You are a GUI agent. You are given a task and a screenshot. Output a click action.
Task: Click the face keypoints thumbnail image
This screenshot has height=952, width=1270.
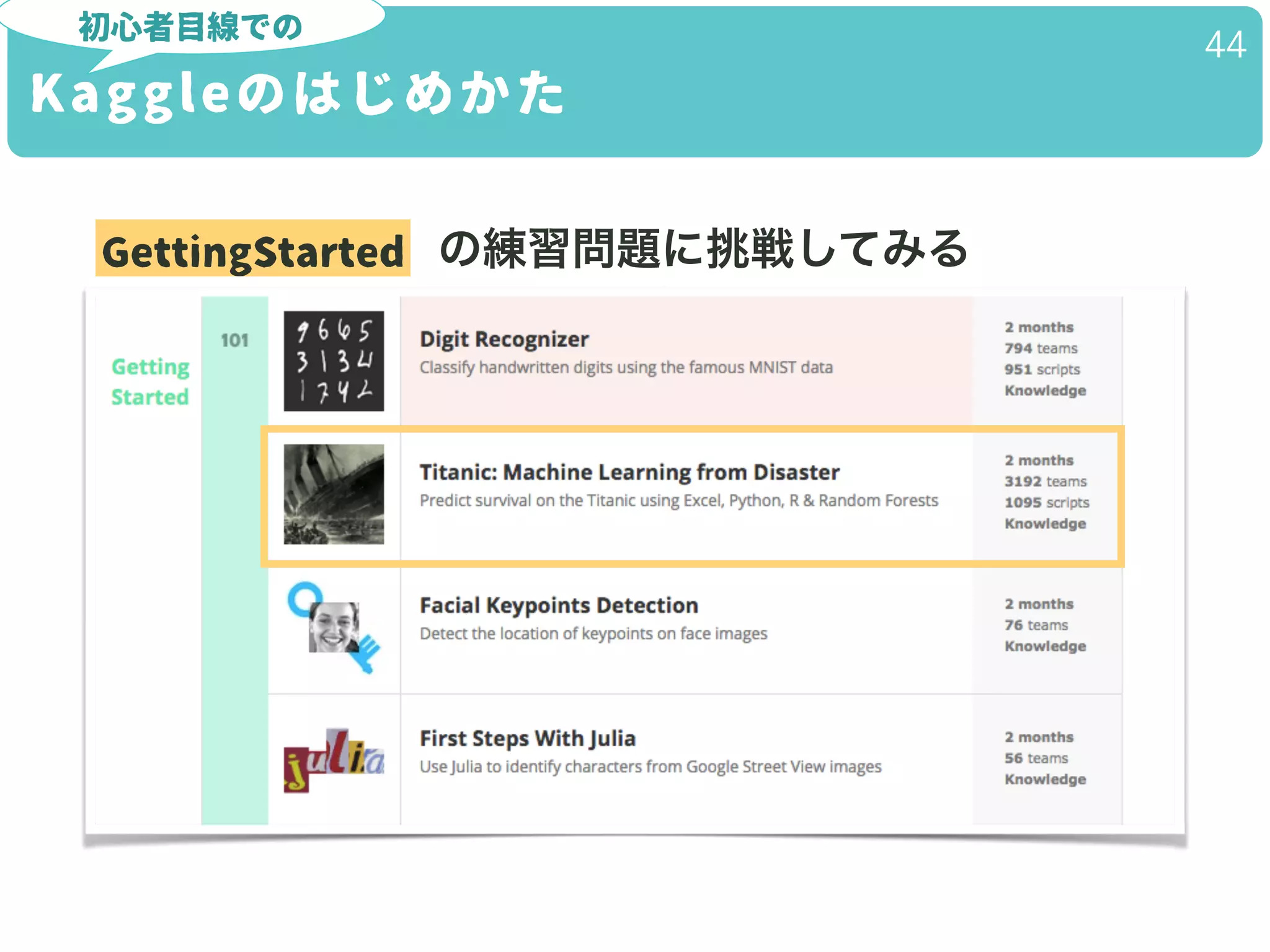click(x=334, y=627)
